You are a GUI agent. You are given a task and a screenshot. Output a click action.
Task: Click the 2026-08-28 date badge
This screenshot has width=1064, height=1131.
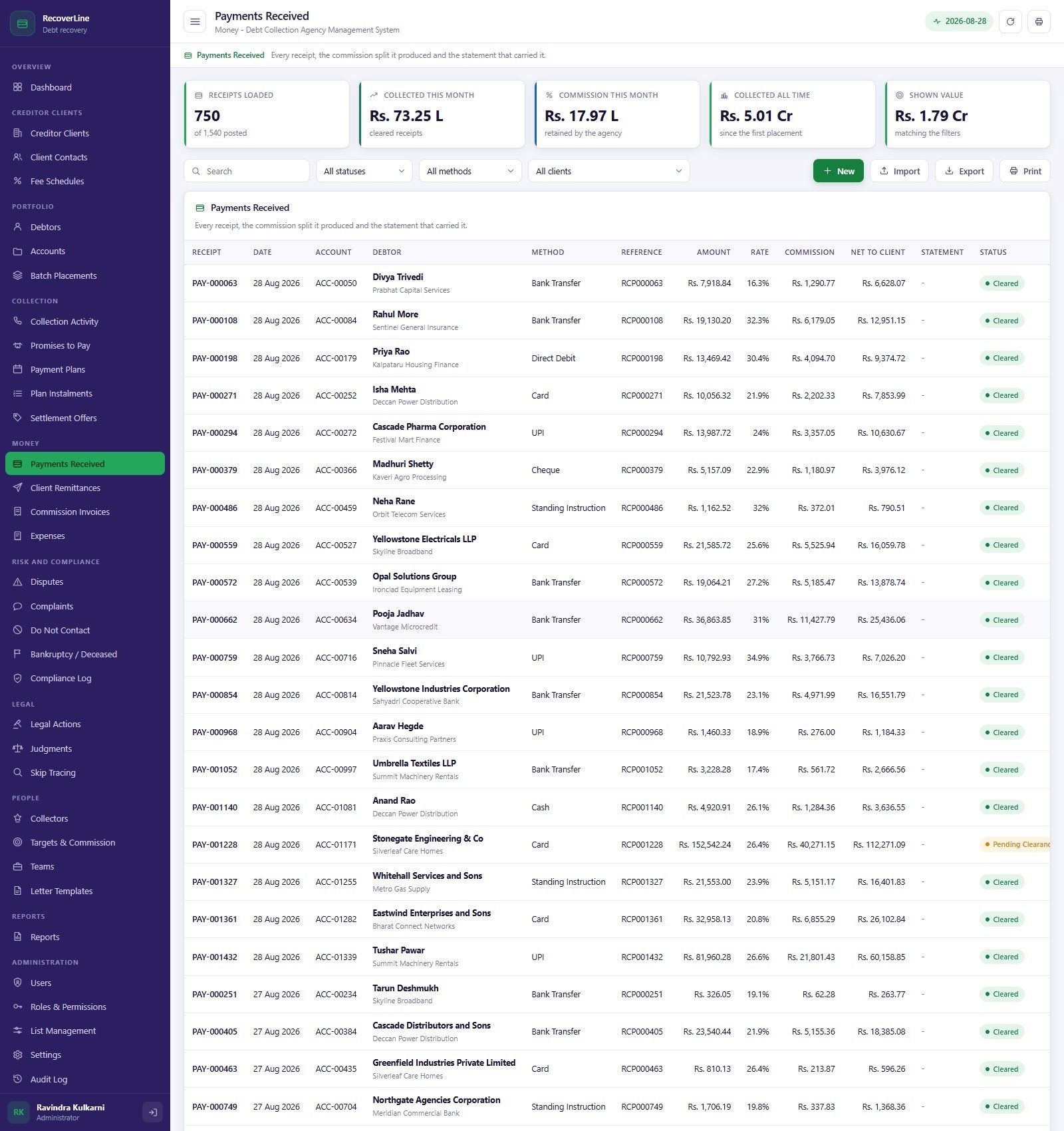pyautogui.click(x=959, y=21)
